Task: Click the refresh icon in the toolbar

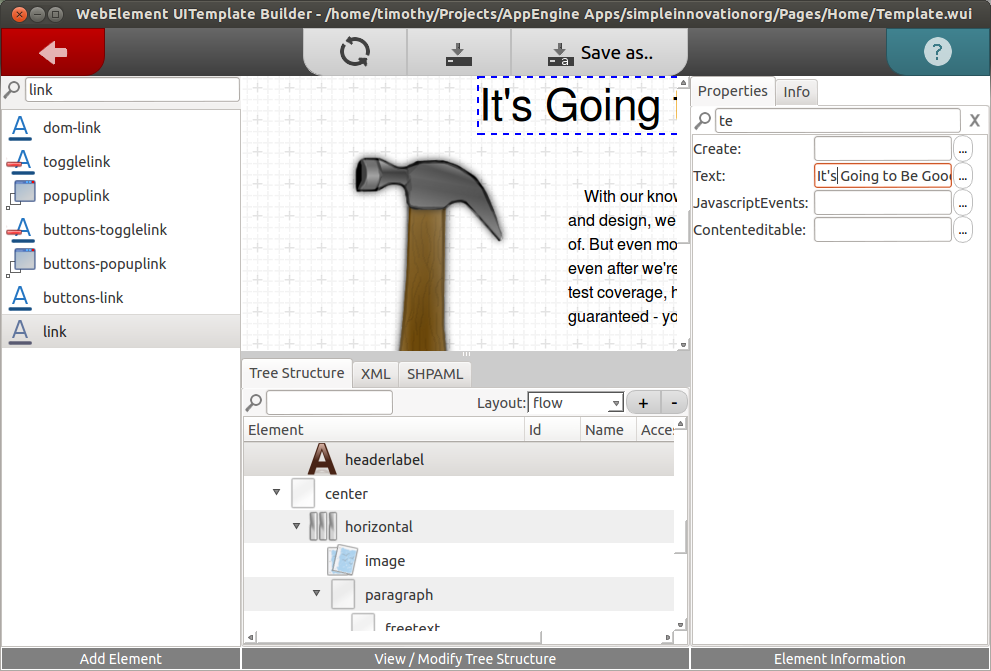Action: click(x=355, y=50)
